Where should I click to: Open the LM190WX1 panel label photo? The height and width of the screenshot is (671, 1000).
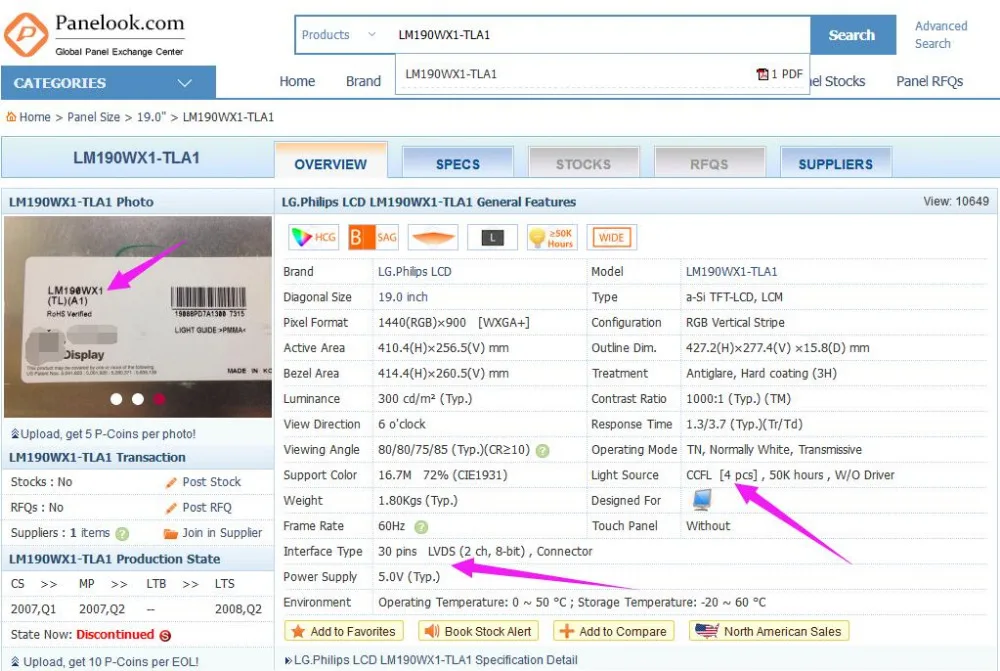click(138, 316)
